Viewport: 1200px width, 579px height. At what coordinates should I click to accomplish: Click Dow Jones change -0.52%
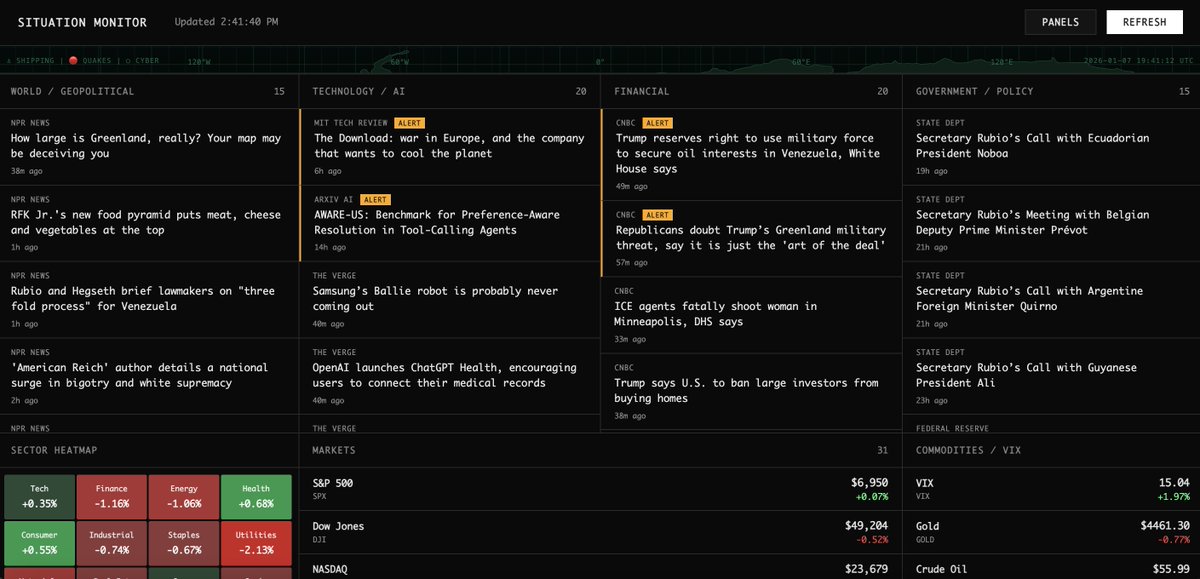pos(872,540)
